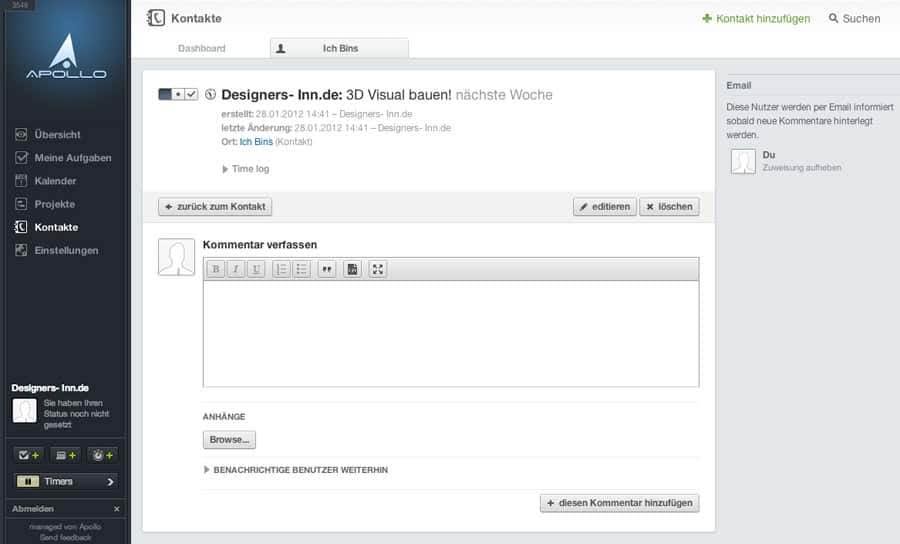Add blockquote via quote icon
The image size is (900, 544).
(327, 269)
